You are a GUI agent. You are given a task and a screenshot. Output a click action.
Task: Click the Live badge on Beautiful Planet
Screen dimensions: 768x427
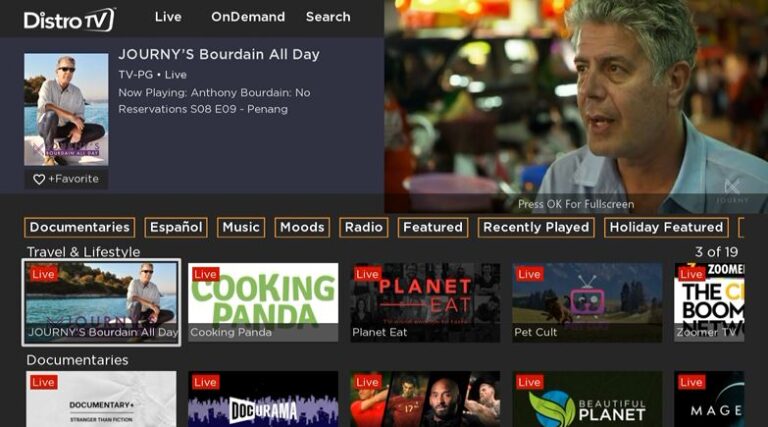[x=529, y=382]
